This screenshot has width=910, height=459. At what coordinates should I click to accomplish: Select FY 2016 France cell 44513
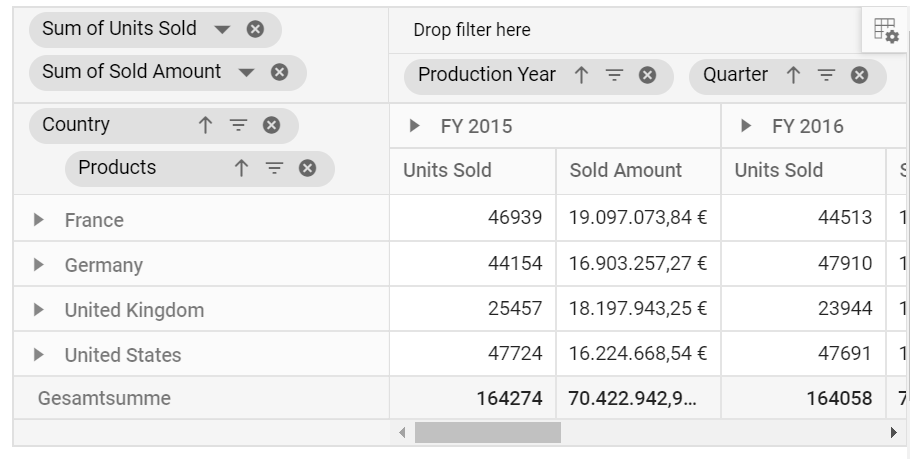[x=803, y=218]
